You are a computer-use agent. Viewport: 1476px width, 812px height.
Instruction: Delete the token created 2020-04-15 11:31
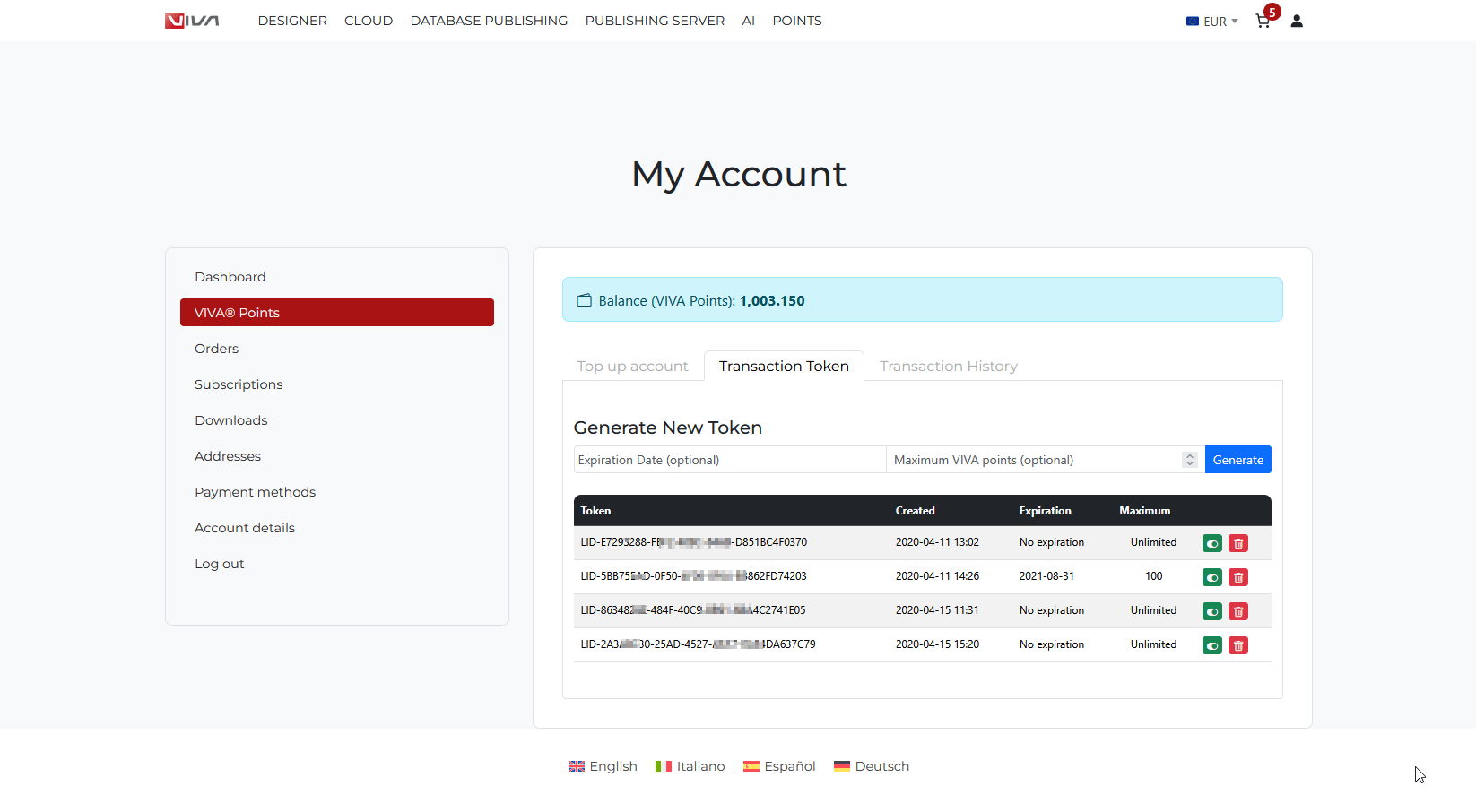[x=1238, y=611]
